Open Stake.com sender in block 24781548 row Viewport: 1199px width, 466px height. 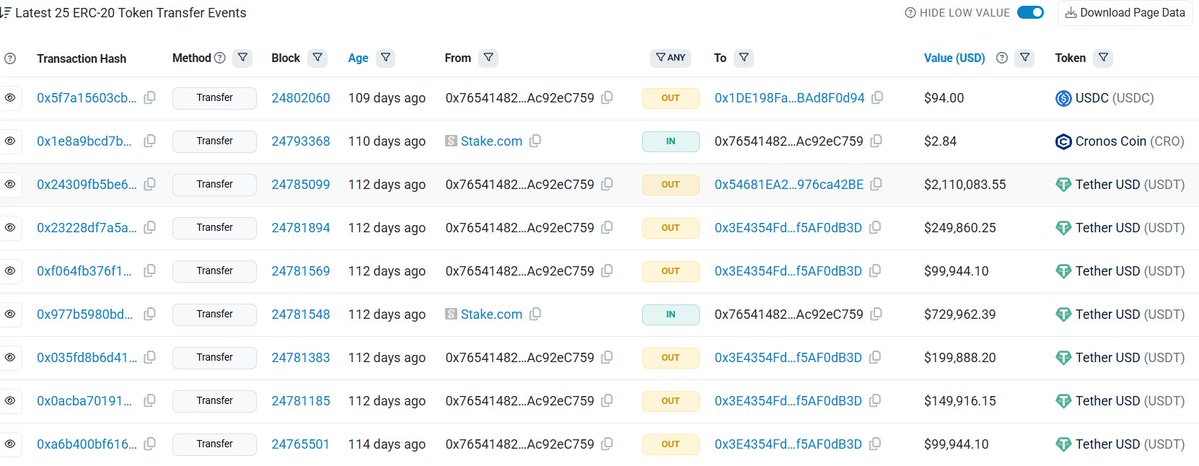pyautogui.click(x=491, y=314)
